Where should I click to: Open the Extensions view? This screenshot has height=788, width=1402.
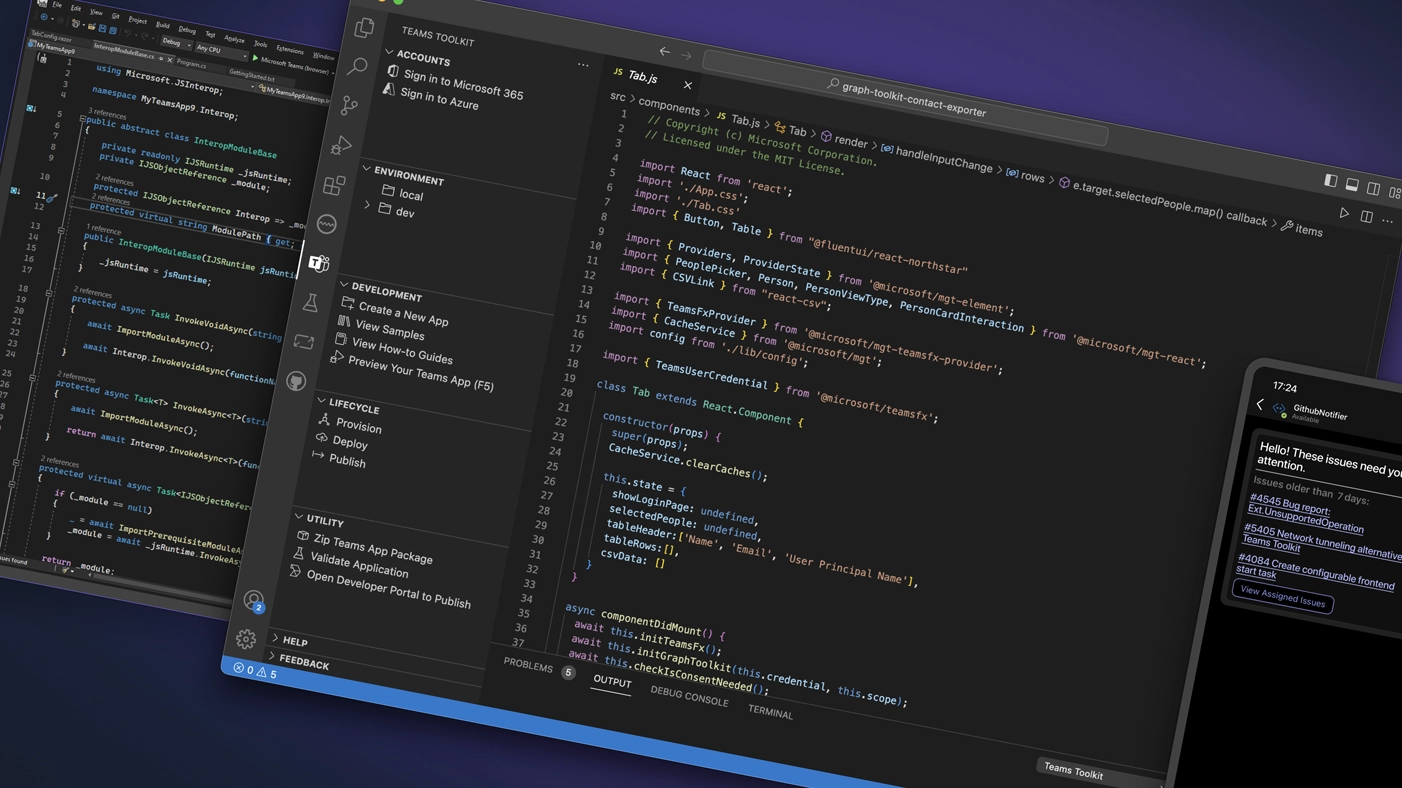point(334,185)
